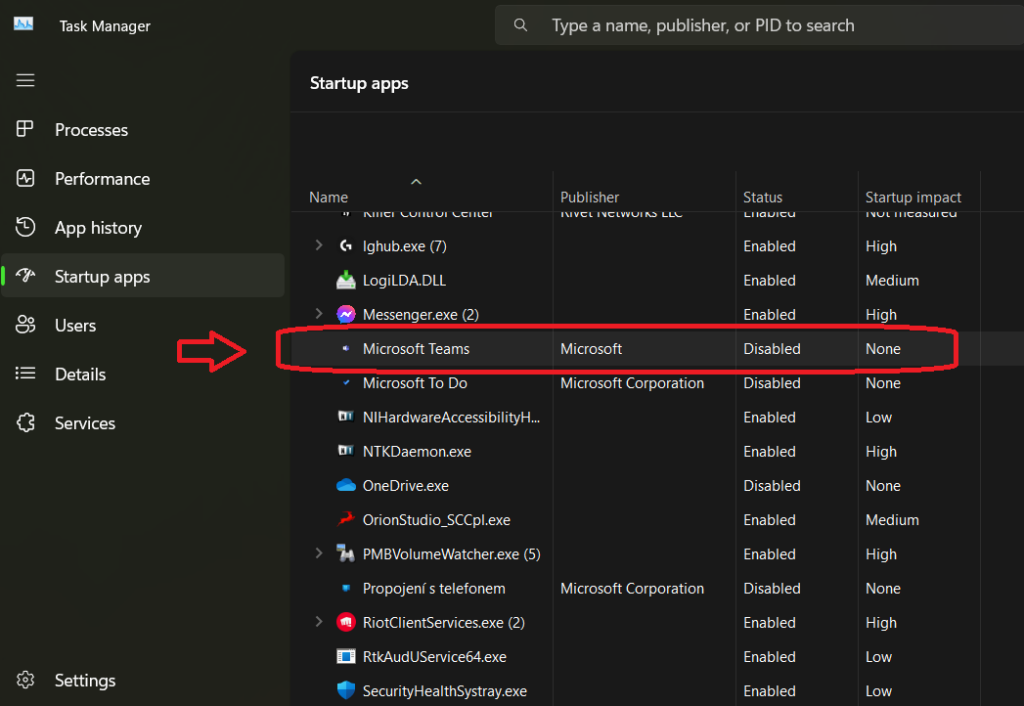Toggle the hamburger navigation menu
Screen dimensions: 1024x706
(x=25, y=80)
